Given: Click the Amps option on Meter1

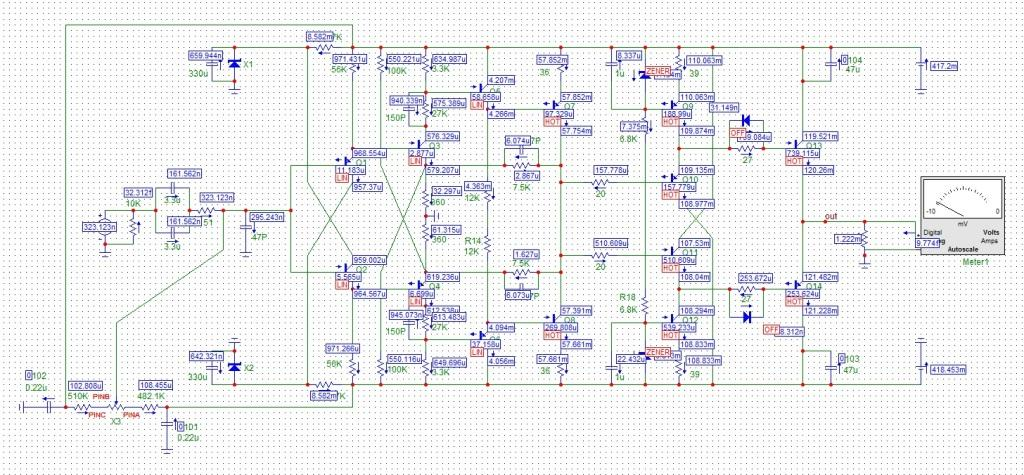Looking at the screenshot, I should point(987,240).
